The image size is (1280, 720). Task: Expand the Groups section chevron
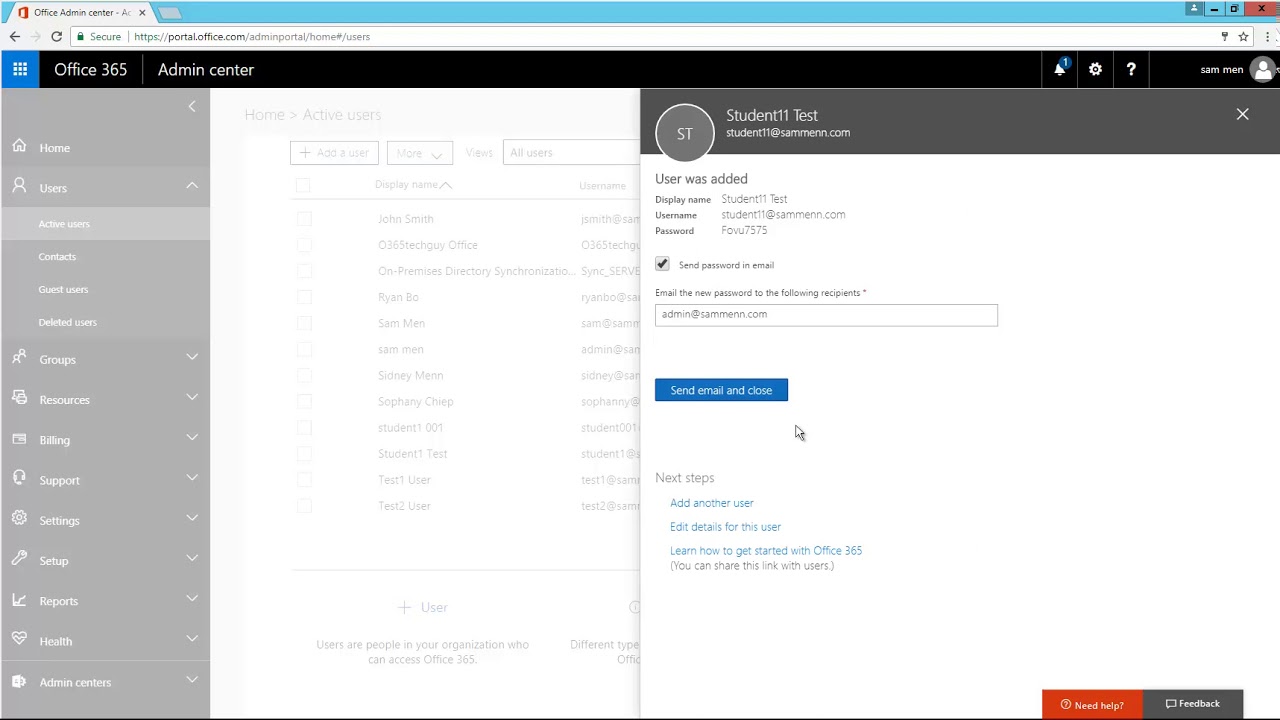tap(192, 358)
